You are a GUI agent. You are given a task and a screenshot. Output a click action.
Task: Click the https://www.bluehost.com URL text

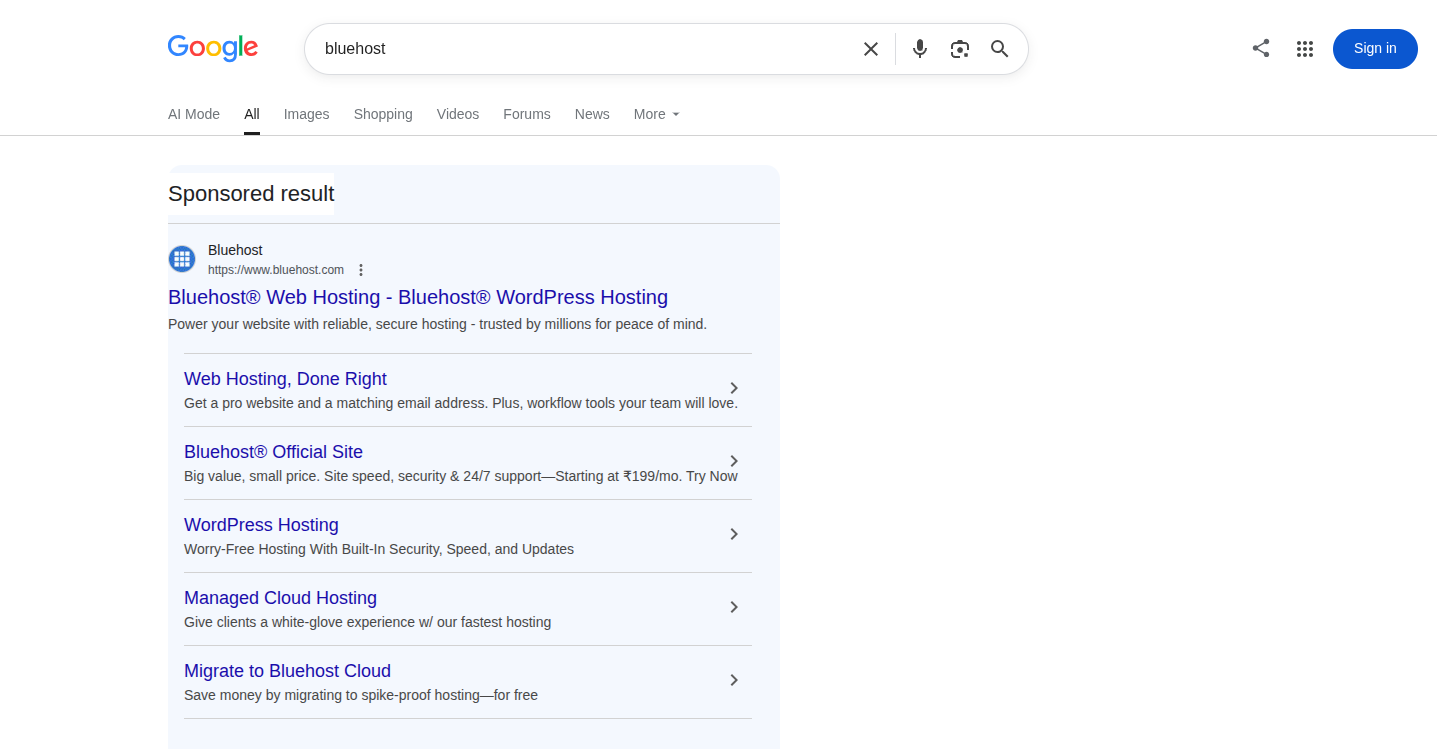coord(276,270)
